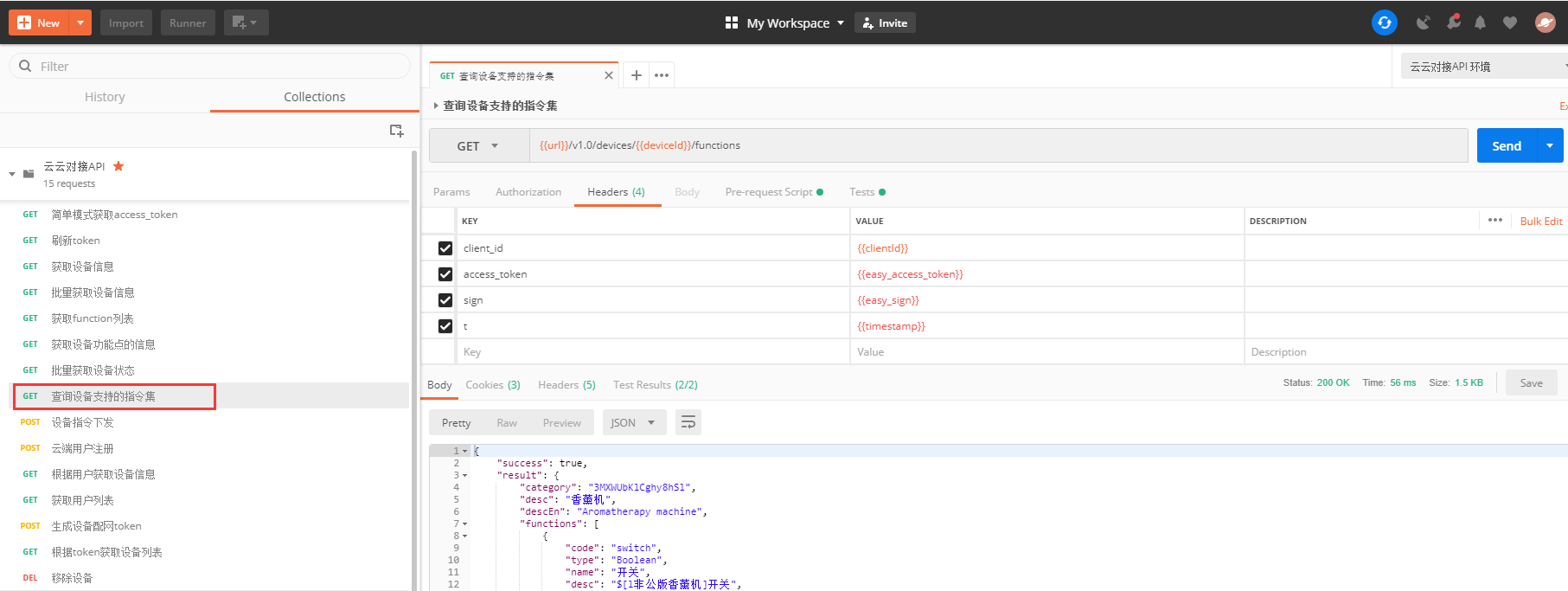
Task: Click the heart icon in the top bar
Action: [1510, 22]
